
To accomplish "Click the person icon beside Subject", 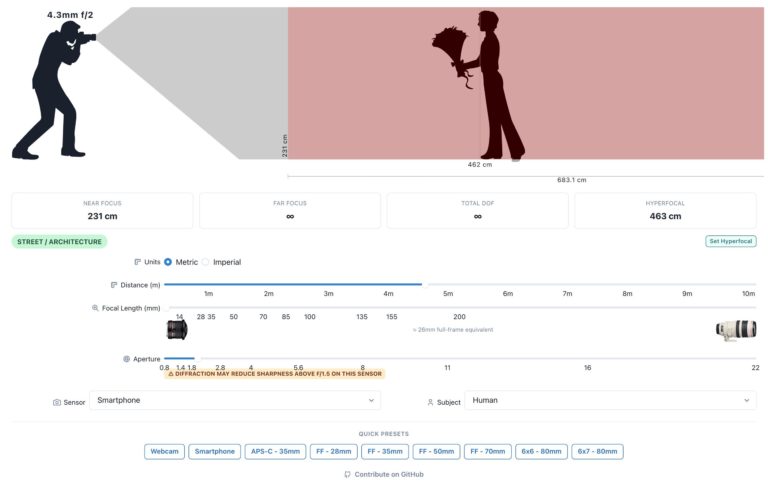I will [x=430, y=402].
